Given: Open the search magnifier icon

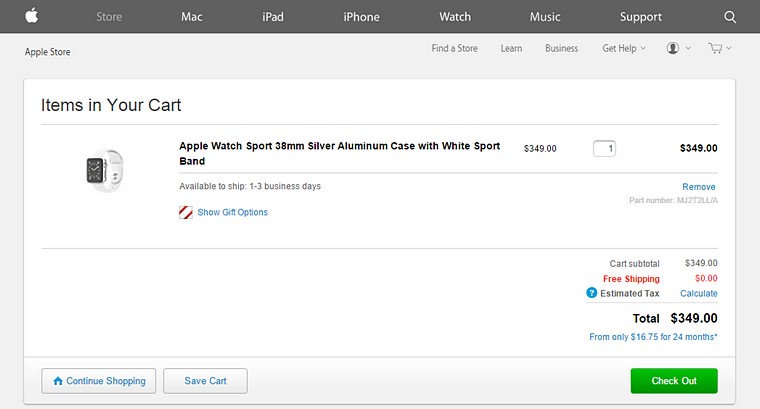Looking at the screenshot, I should pos(729,17).
